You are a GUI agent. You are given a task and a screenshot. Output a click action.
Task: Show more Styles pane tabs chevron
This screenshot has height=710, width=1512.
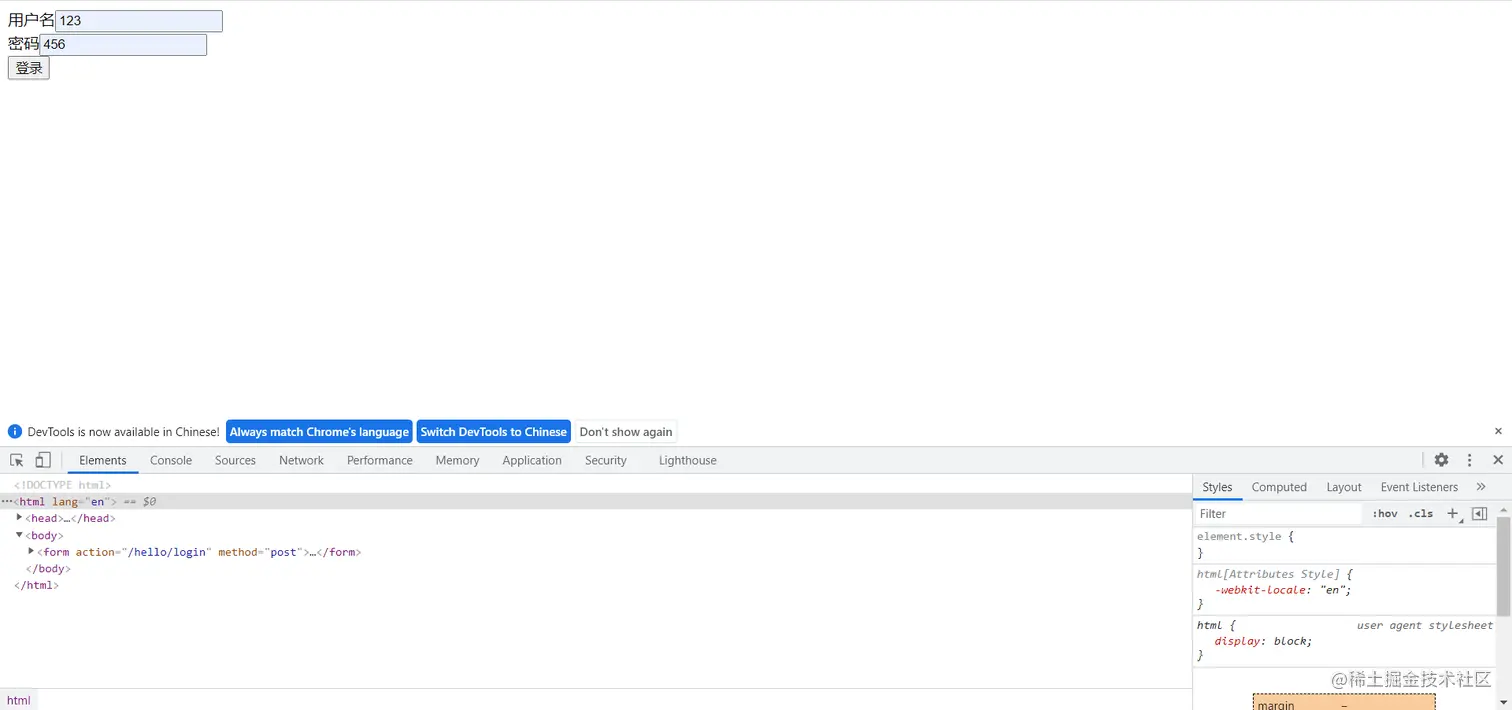click(x=1481, y=487)
